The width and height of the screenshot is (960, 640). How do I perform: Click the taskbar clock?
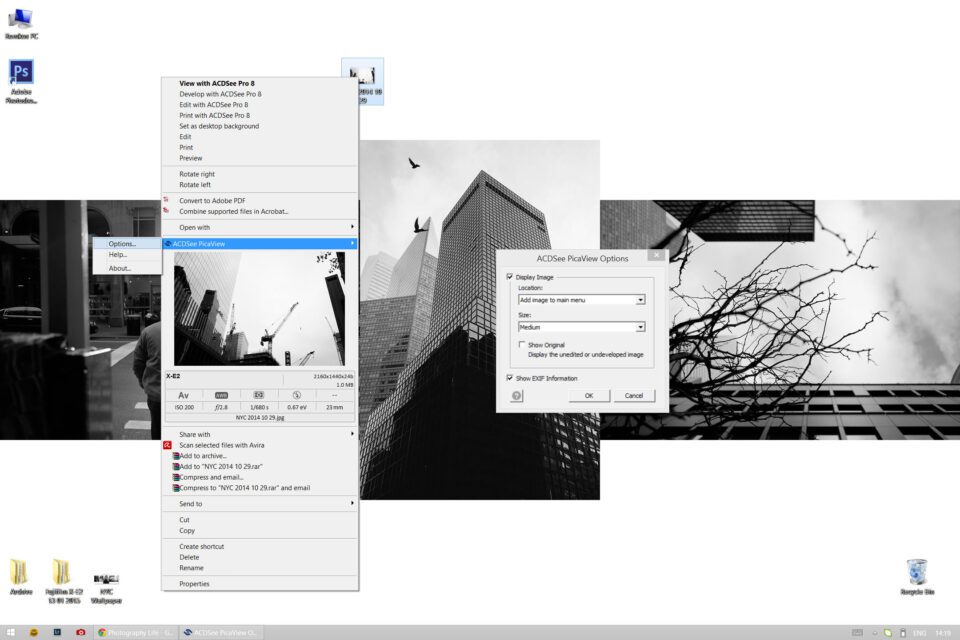point(943,633)
